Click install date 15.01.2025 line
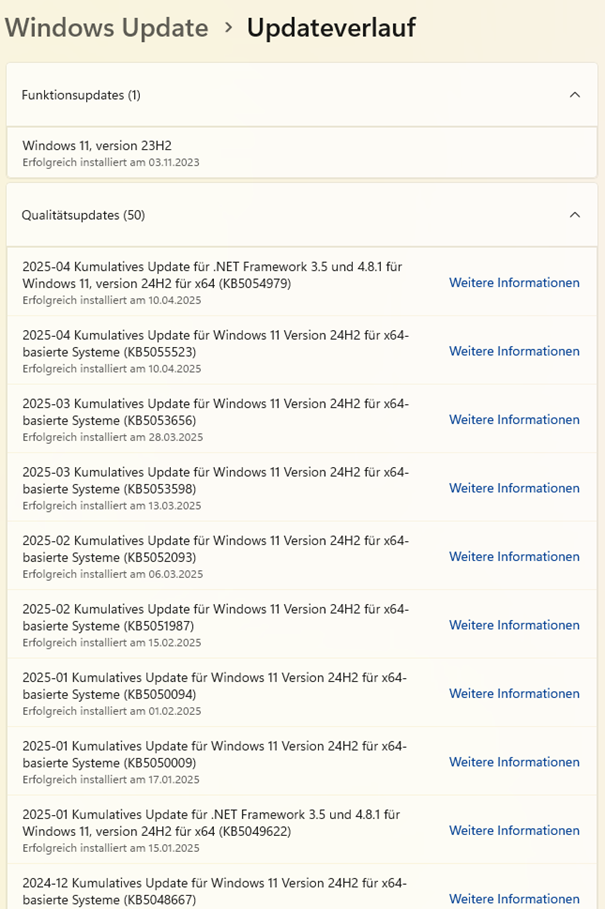605x909 pixels. [x=111, y=848]
